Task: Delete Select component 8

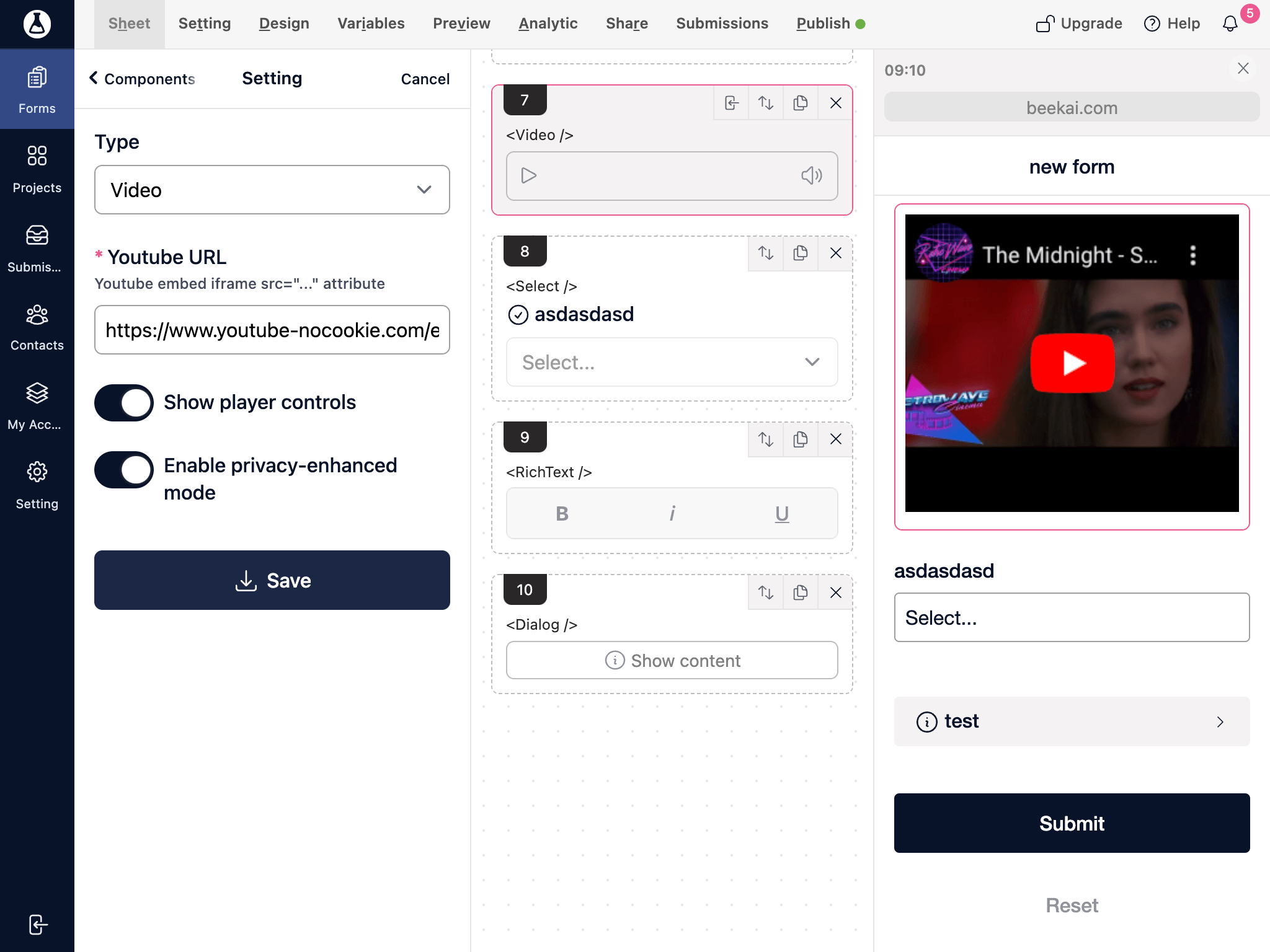Action: [835, 253]
